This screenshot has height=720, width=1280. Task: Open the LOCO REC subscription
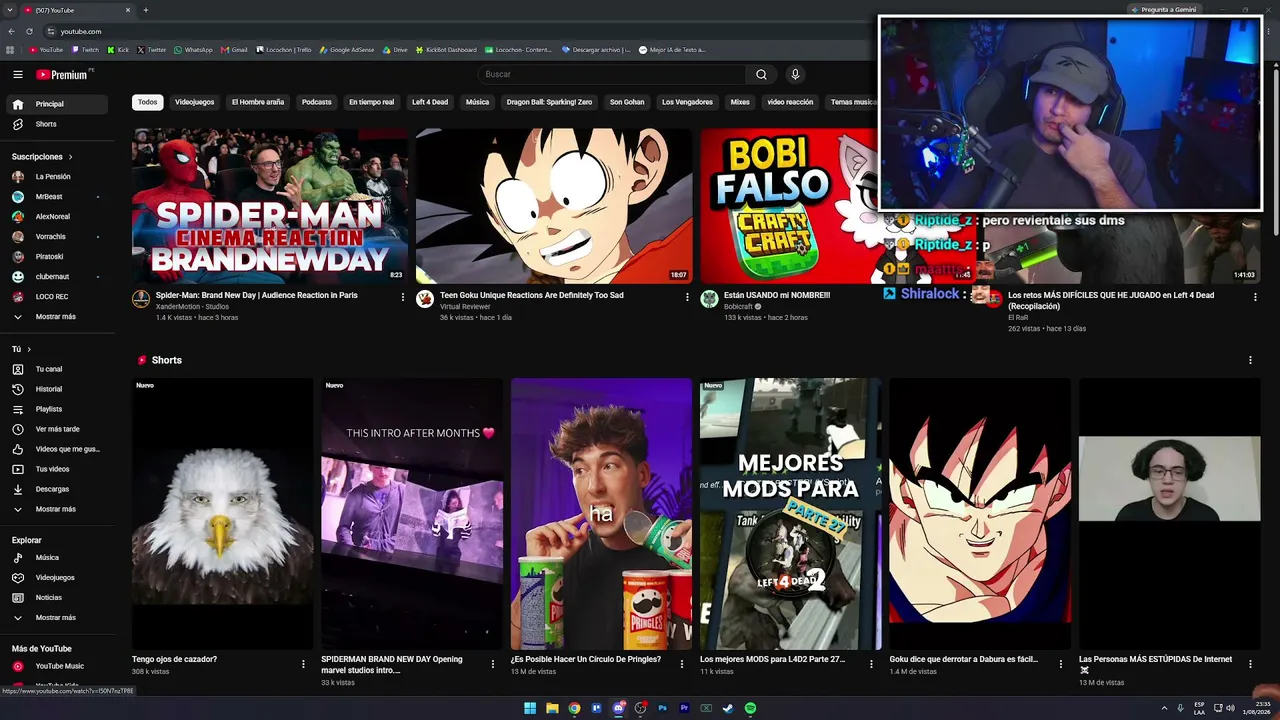(x=57, y=297)
